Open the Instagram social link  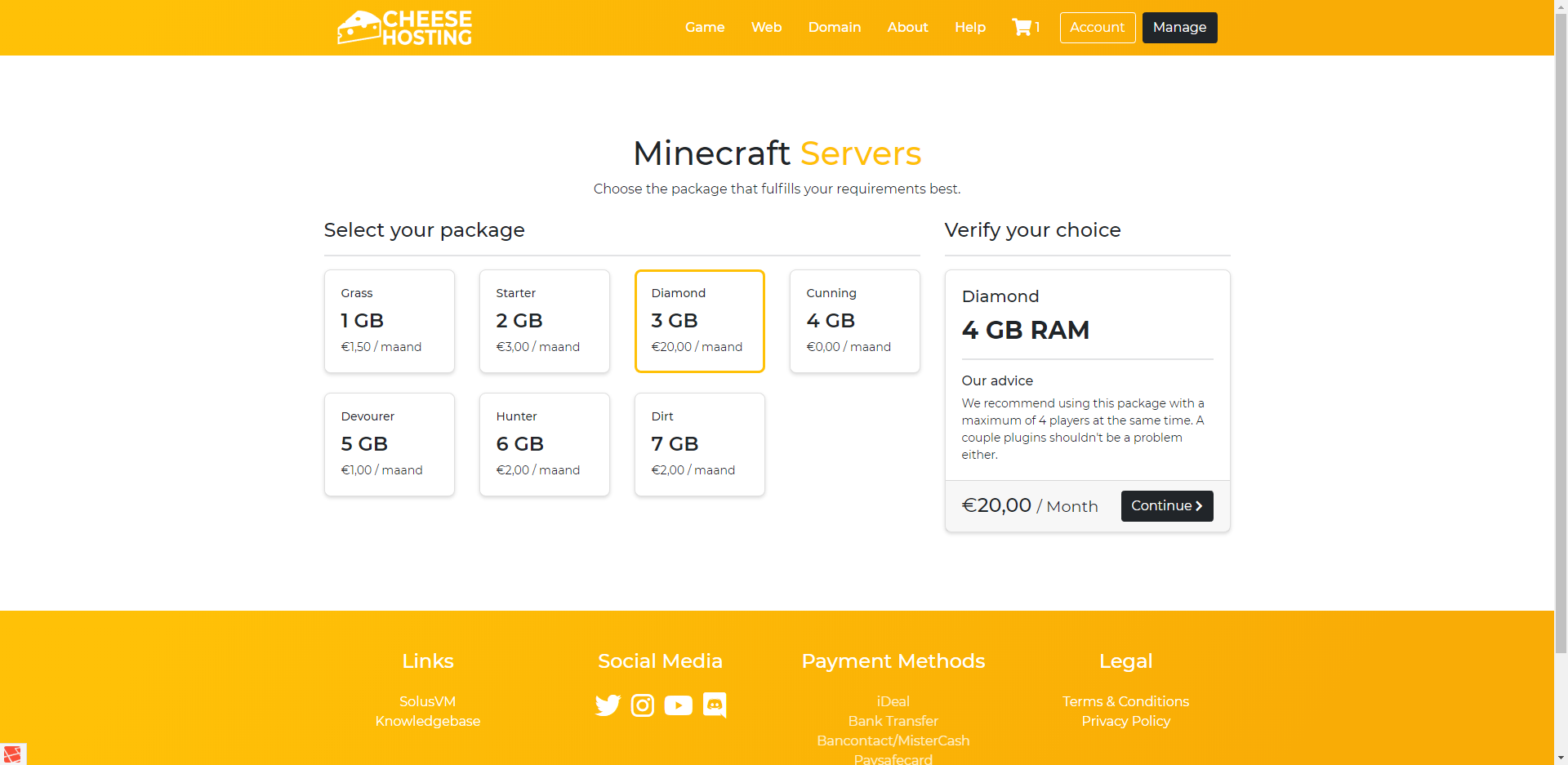pyautogui.click(x=643, y=705)
